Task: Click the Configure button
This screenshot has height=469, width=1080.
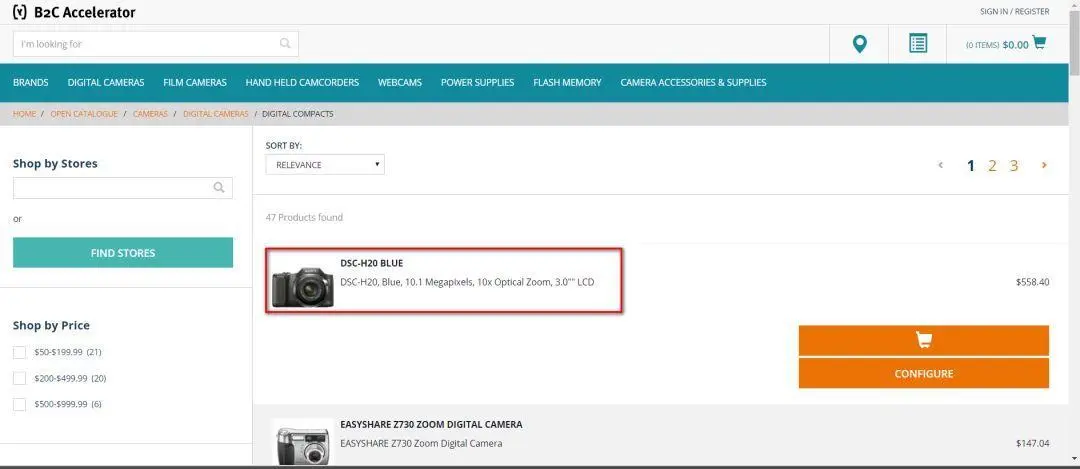Action: [924, 373]
